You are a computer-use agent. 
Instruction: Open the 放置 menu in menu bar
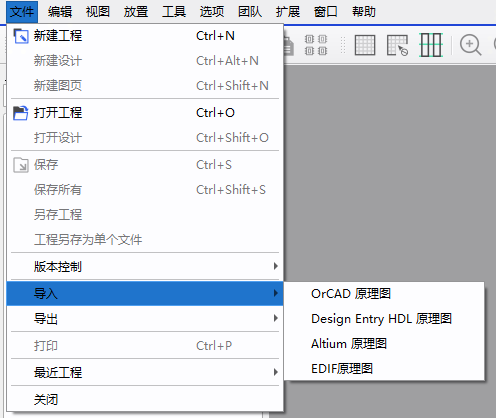click(136, 12)
